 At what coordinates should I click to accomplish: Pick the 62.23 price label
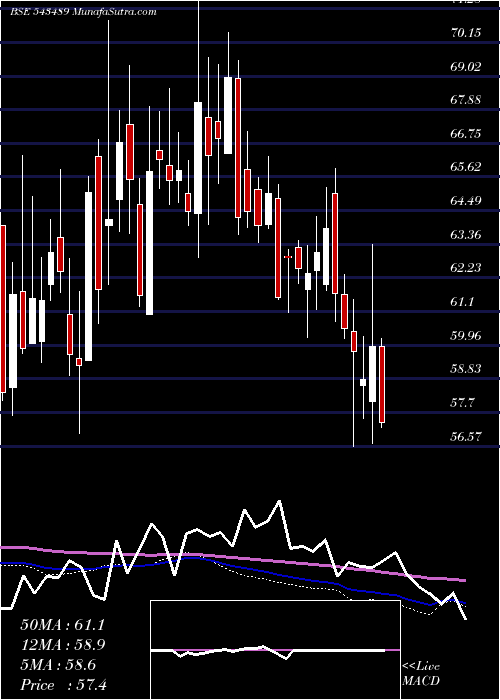pos(466,268)
